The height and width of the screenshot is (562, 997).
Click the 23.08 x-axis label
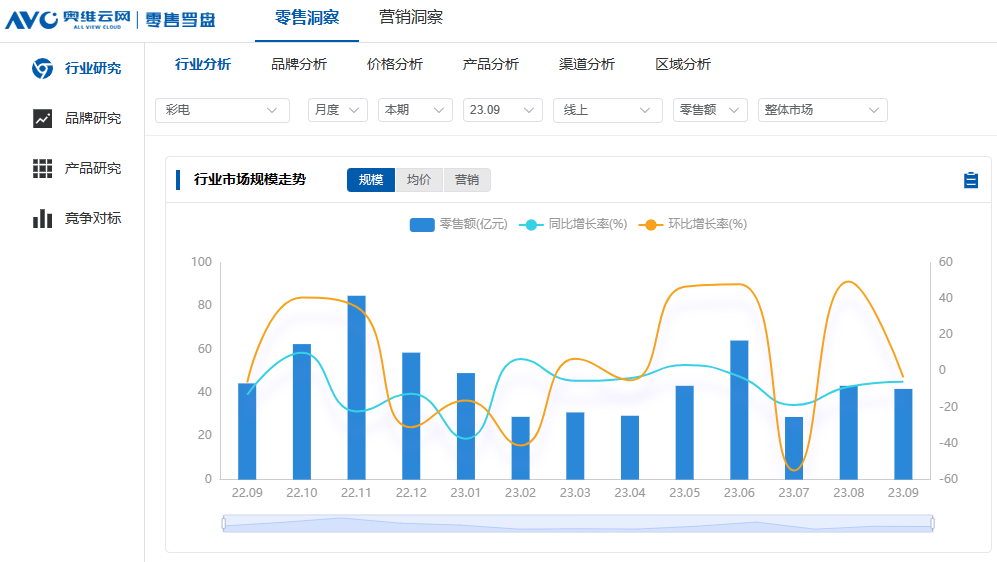[x=849, y=493]
